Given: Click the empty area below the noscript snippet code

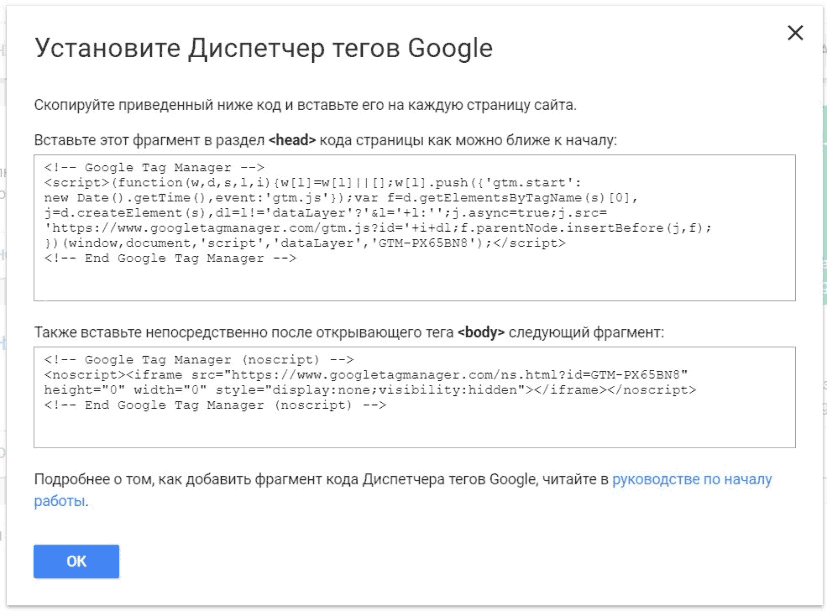Looking at the screenshot, I should 415,429.
